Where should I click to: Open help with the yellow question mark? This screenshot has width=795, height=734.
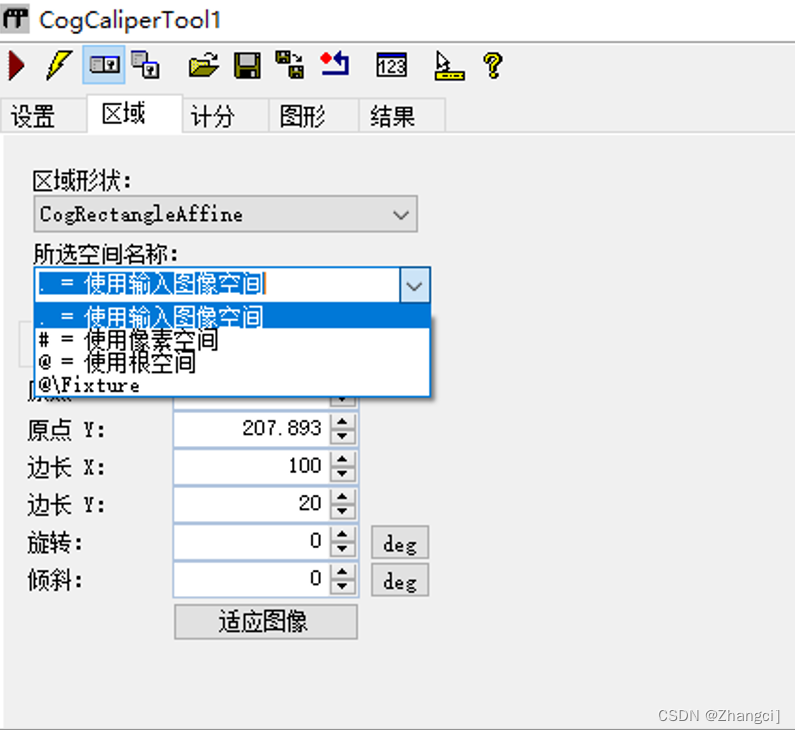point(493,65)
